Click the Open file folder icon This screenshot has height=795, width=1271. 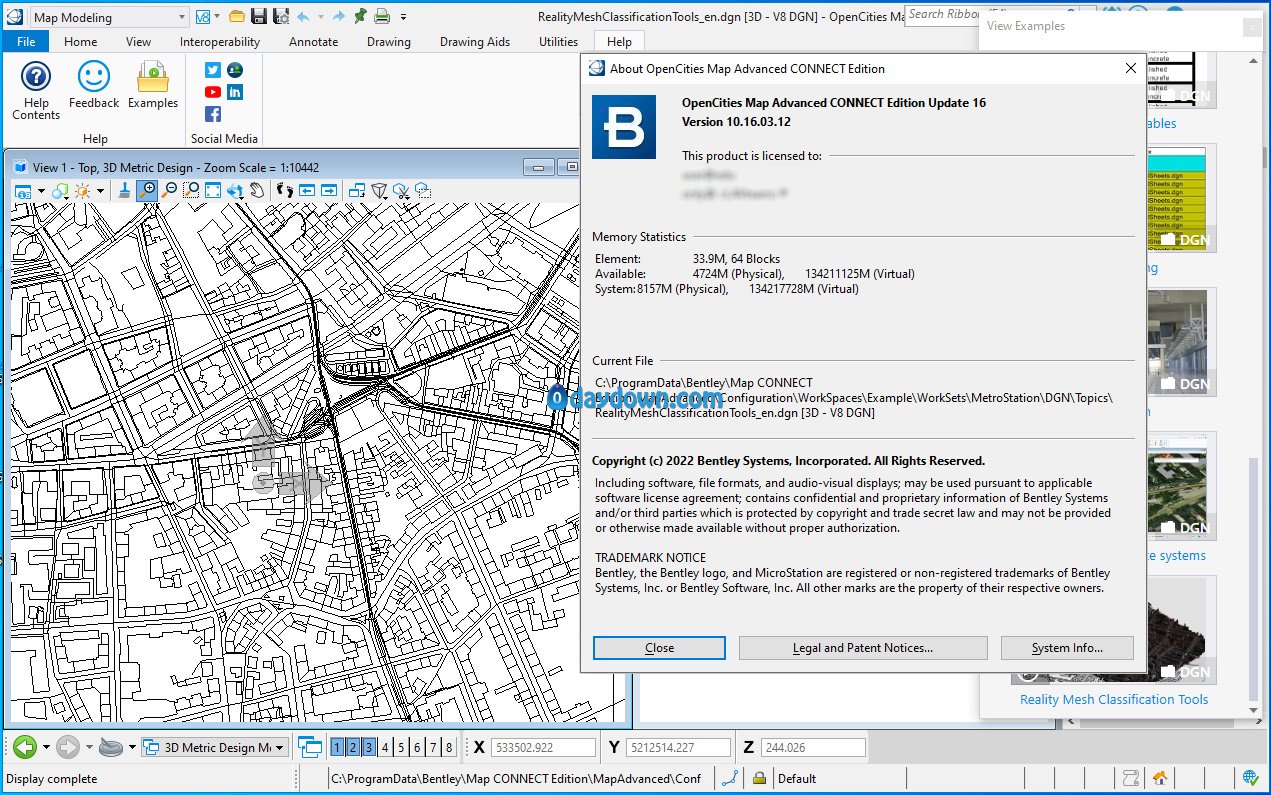237,16
